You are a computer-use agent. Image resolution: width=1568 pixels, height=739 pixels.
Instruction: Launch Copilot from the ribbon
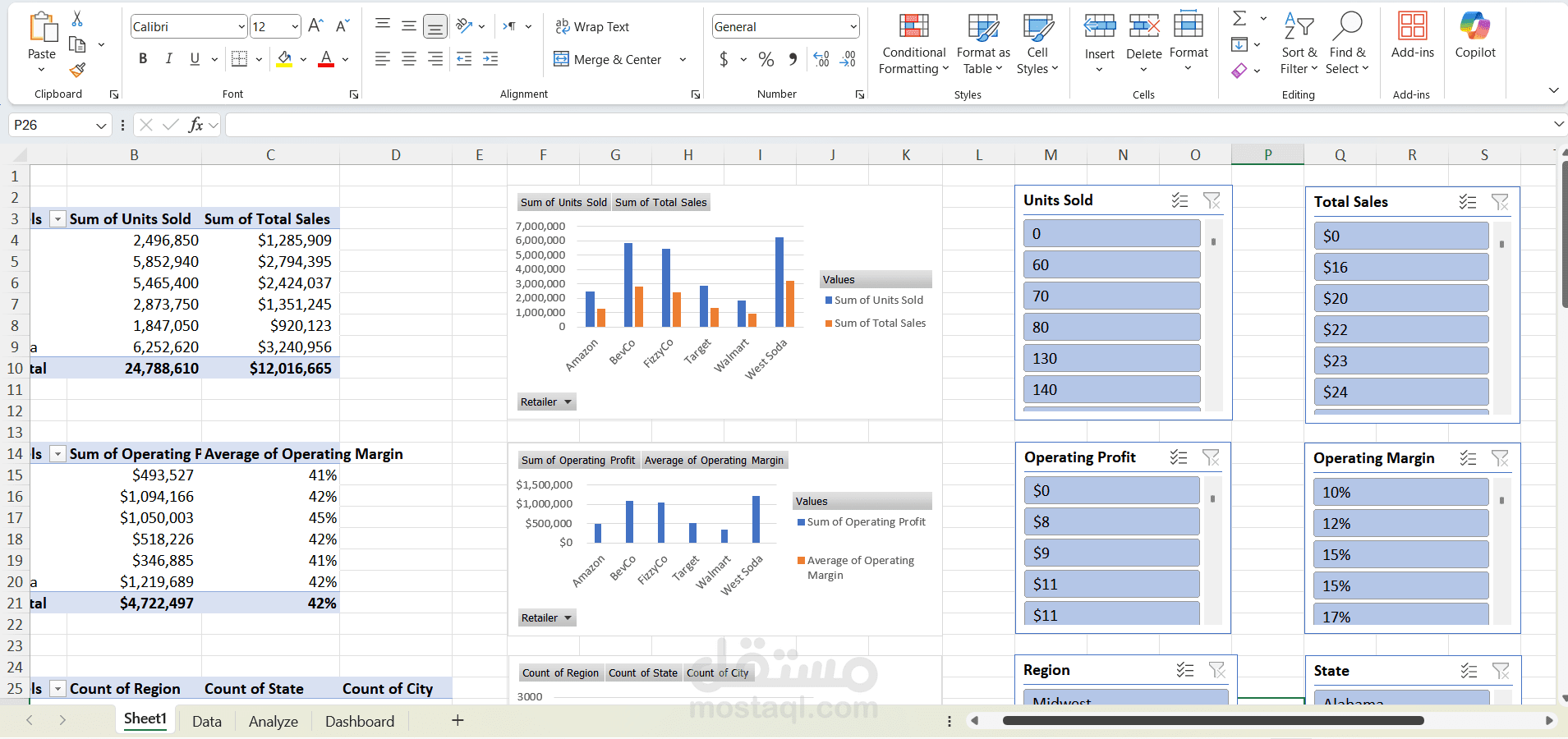coord(1475,36)
